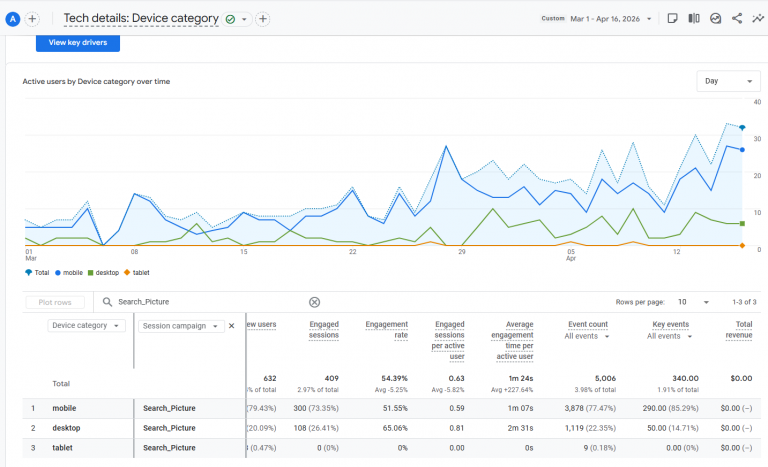Open the Rows per page dropdown
The width and height of the screenshot is (768, 467).
pos(690,302)
